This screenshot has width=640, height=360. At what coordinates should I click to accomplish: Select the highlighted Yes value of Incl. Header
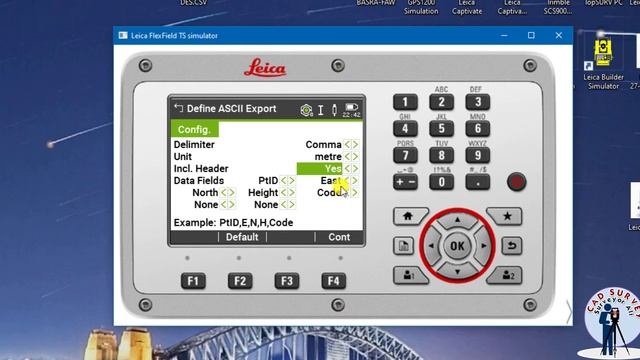320,169
